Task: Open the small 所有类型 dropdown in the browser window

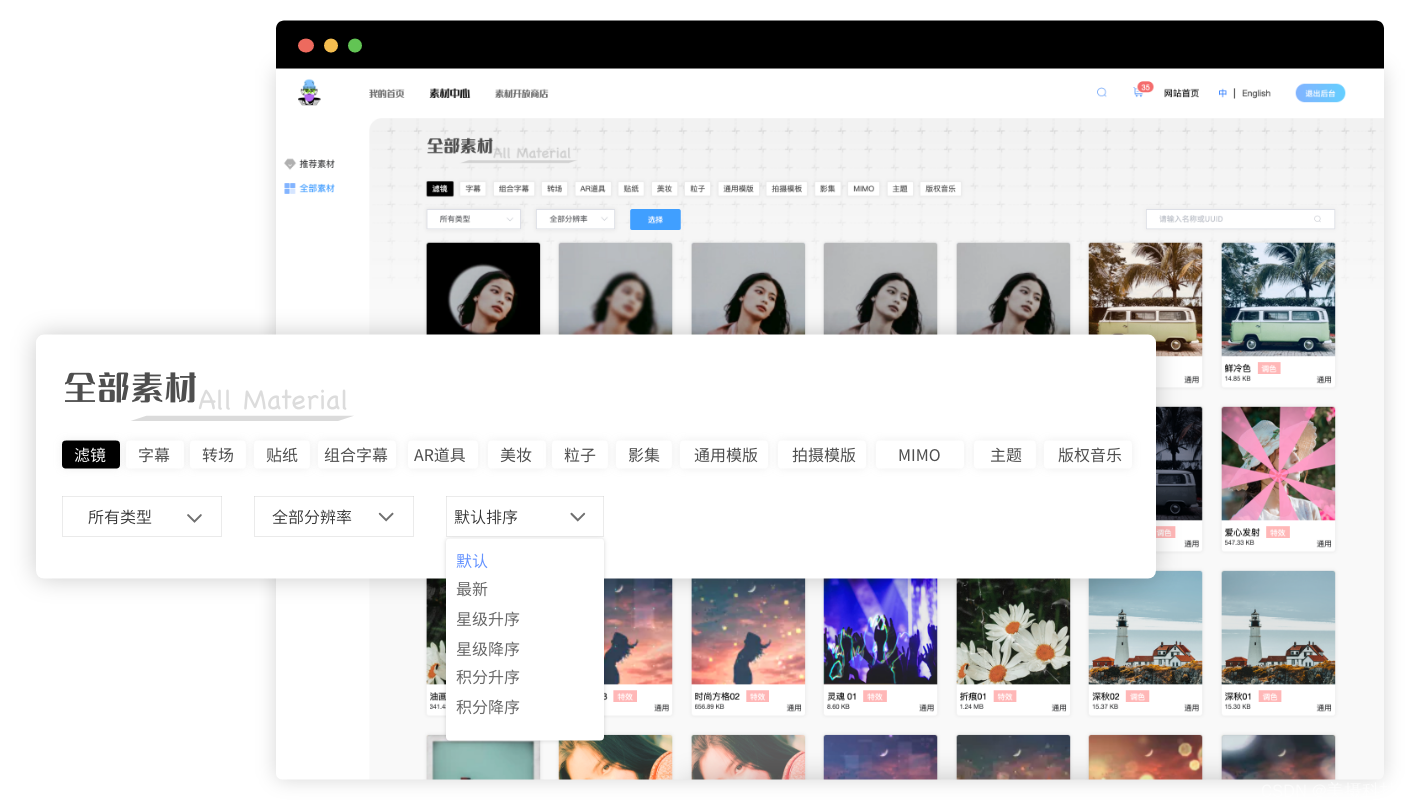Action: (473, 219)
